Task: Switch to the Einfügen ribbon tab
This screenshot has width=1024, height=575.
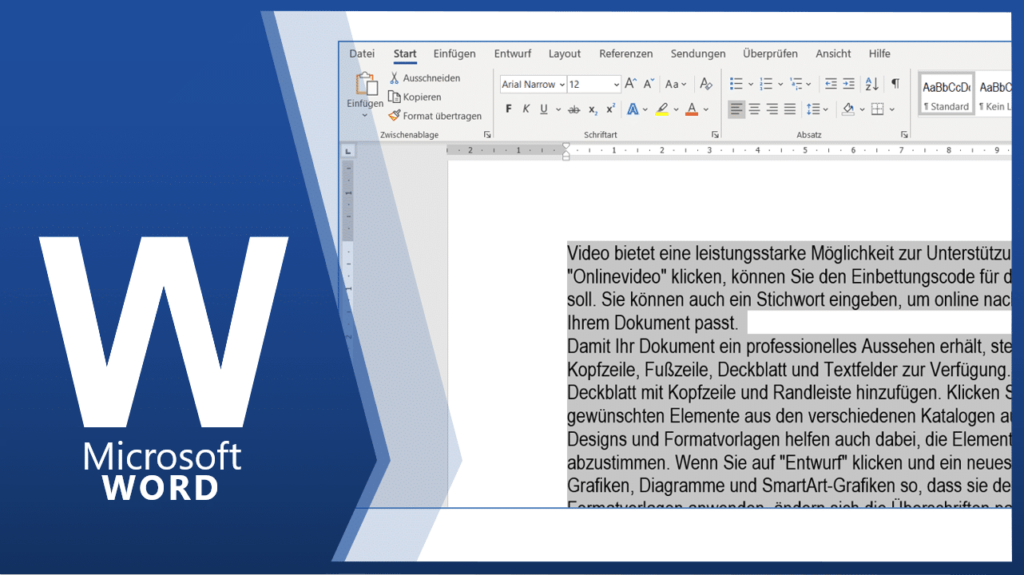Action: pyautogui.click(x=454, y=54)
